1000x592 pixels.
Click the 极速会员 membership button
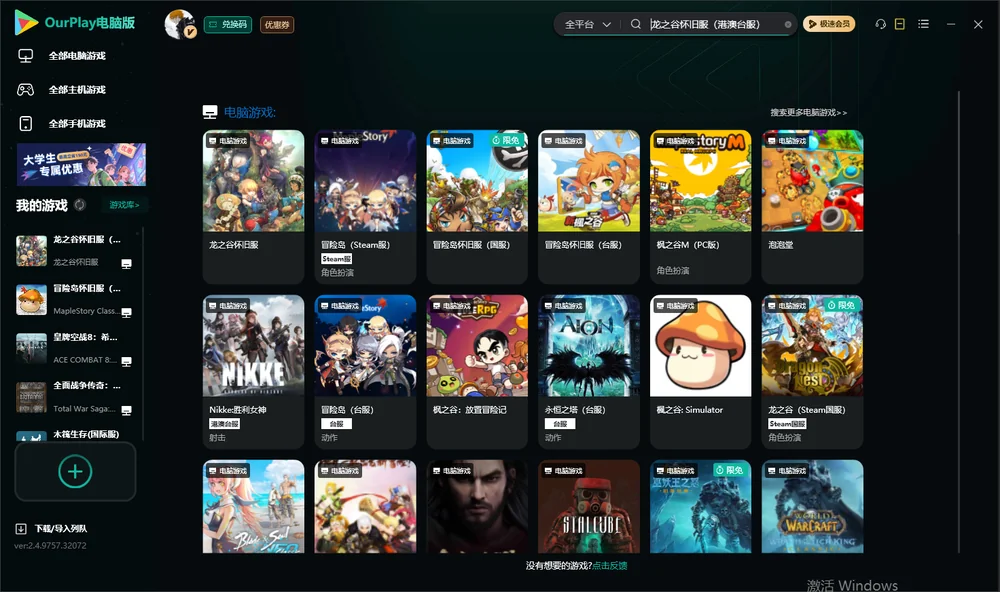(x=828, y=24)
